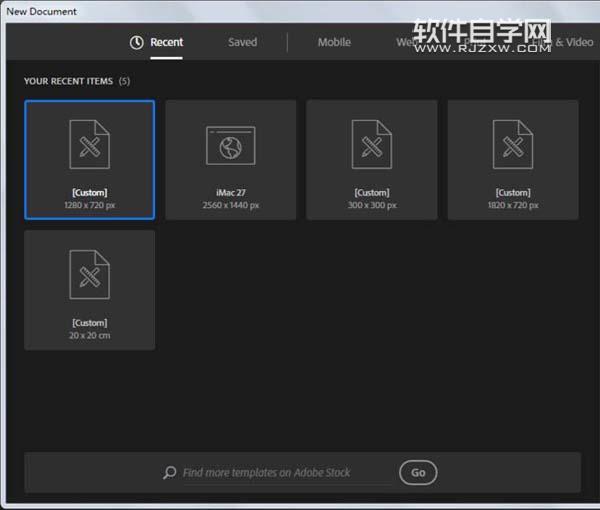600x510 pixels.
Task: Select the [Custom] 20 x 20 cm preset card
Action: [90, 290]
